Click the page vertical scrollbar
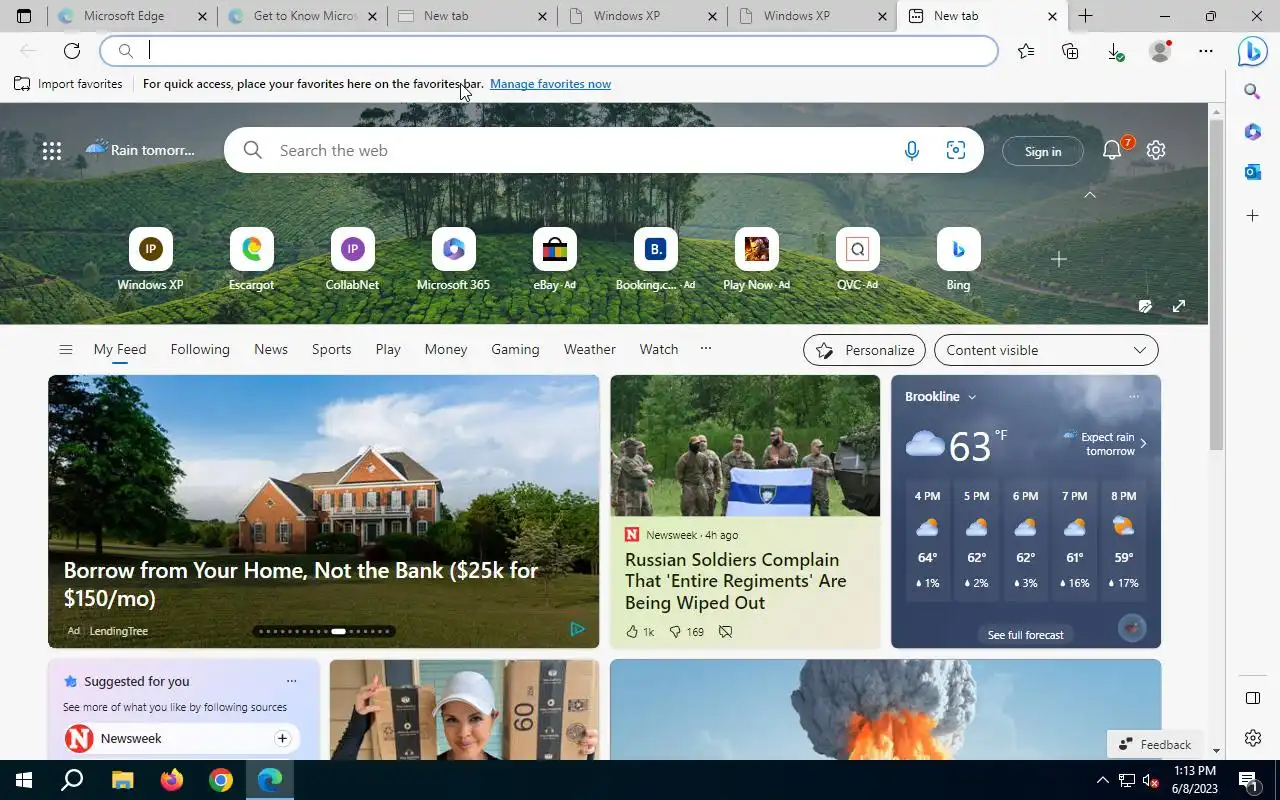 tap(1217, 285)
